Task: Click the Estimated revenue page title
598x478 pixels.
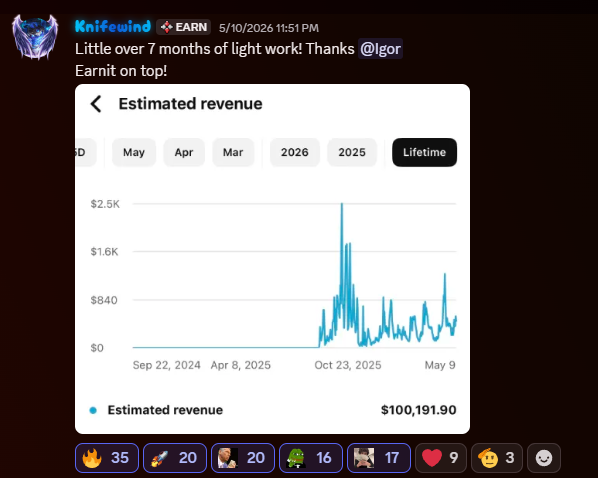Action: [190, 104]
